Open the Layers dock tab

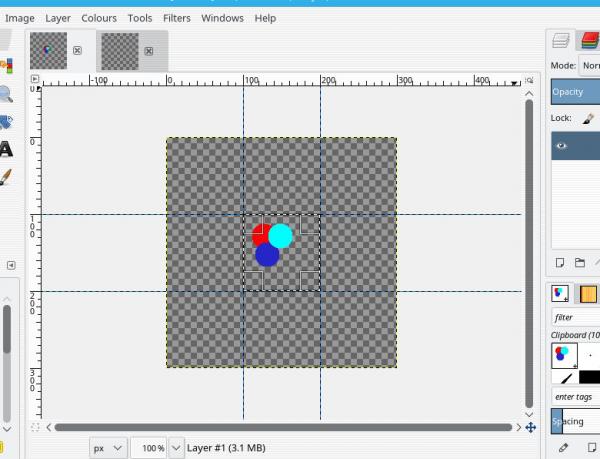(x=561, y=40)
